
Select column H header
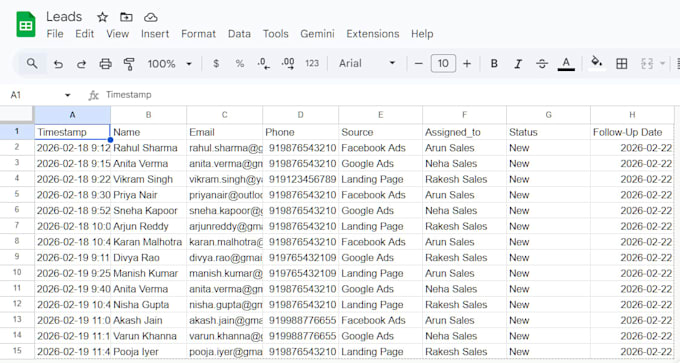(x=632, y=115)
